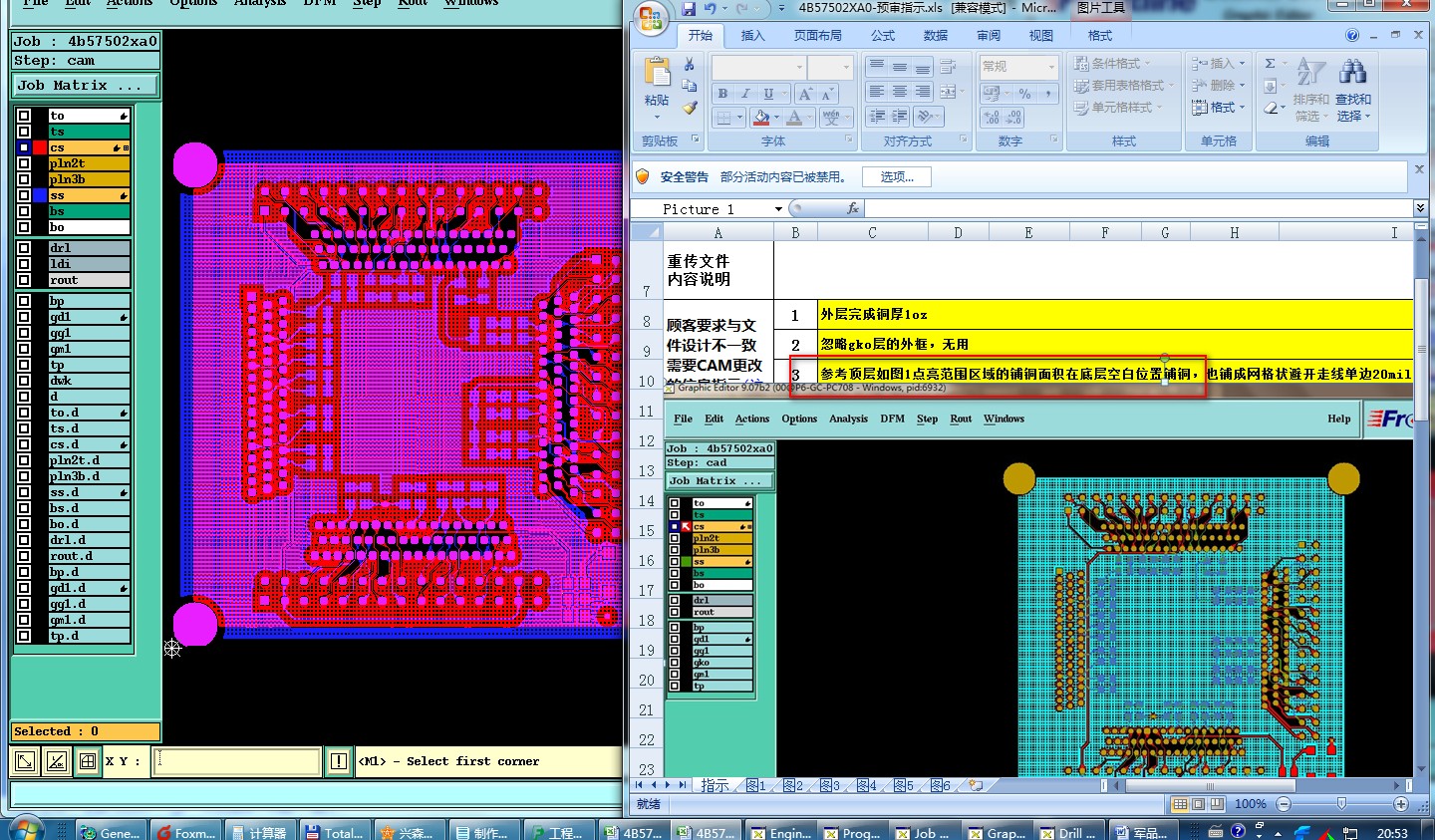This screenshot has height=840, width=1435.
Task: Click the AutoSum sigma icon
Action: tap(1271, 64)
